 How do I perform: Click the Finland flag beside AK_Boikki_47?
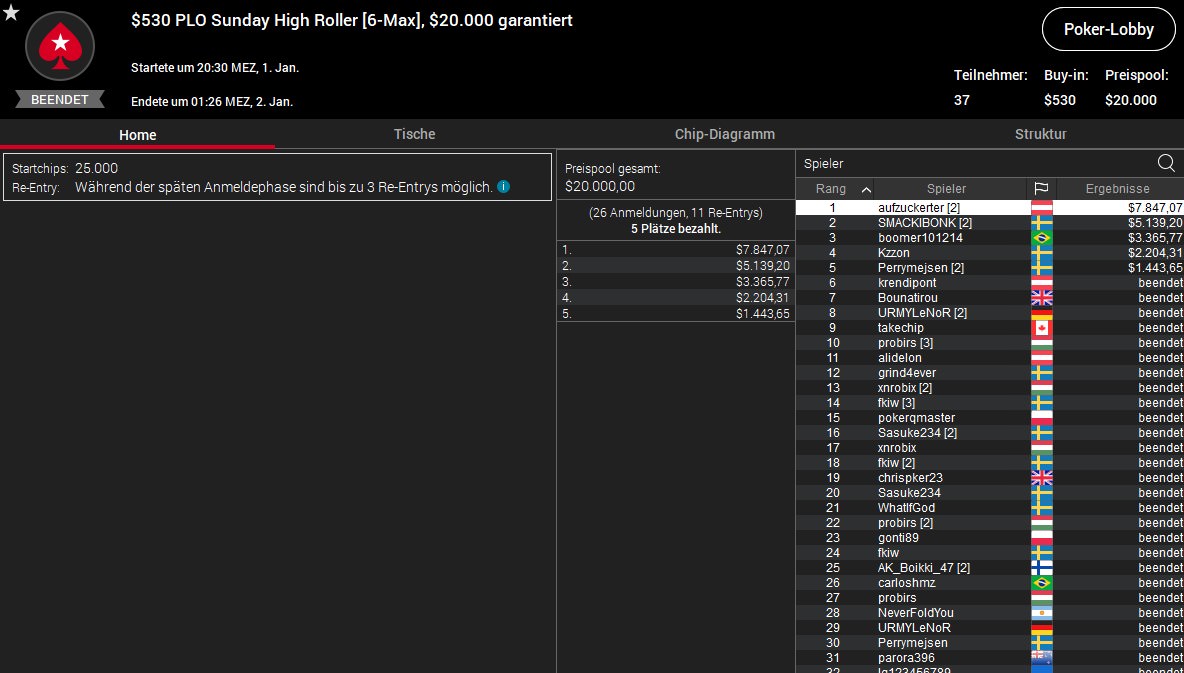pos(1041,568)
